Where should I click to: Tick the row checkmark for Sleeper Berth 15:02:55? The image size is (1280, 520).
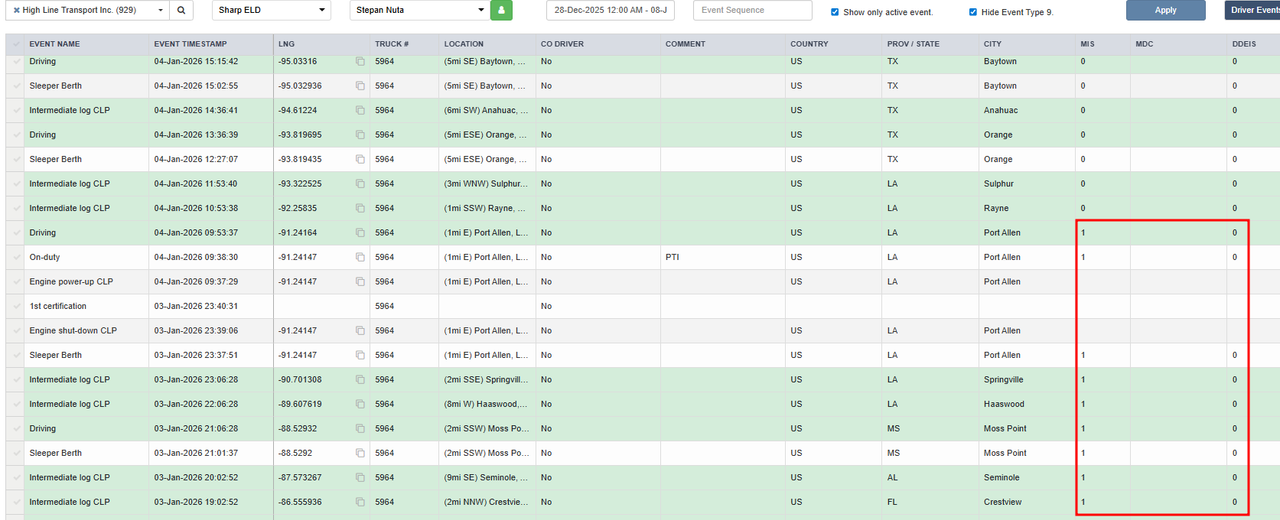tap(16, 86)
